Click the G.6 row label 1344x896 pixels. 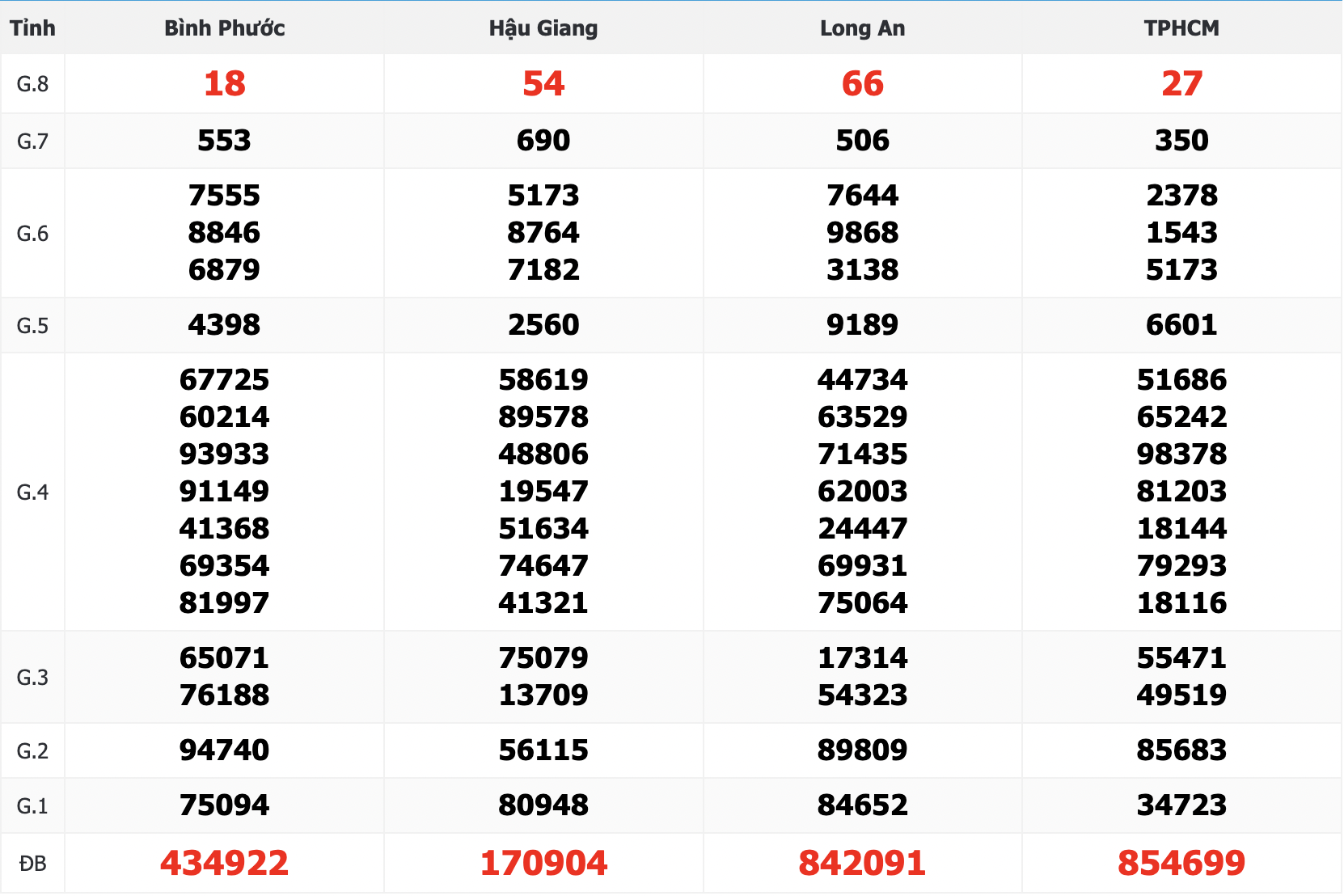tap(32, 234)
